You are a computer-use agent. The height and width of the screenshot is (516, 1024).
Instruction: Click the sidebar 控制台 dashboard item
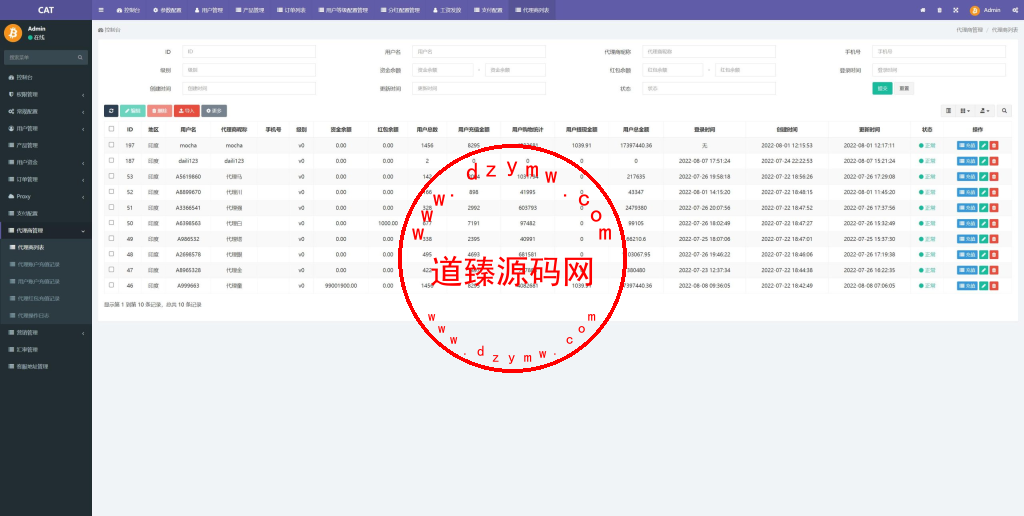[x=46, y=77]
